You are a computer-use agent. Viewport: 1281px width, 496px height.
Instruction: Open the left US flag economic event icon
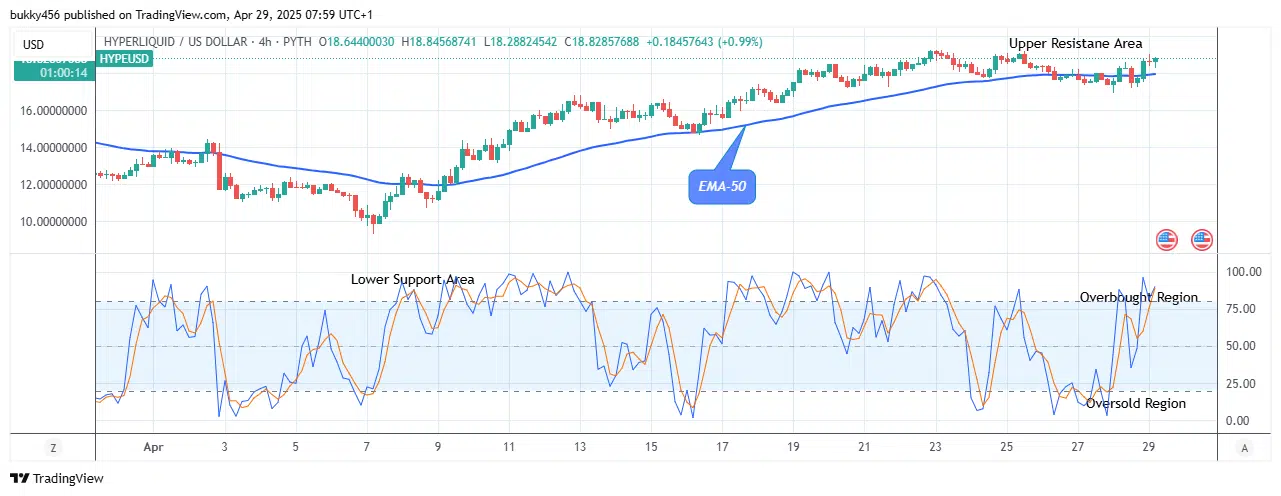click(x=1167, y=239)
